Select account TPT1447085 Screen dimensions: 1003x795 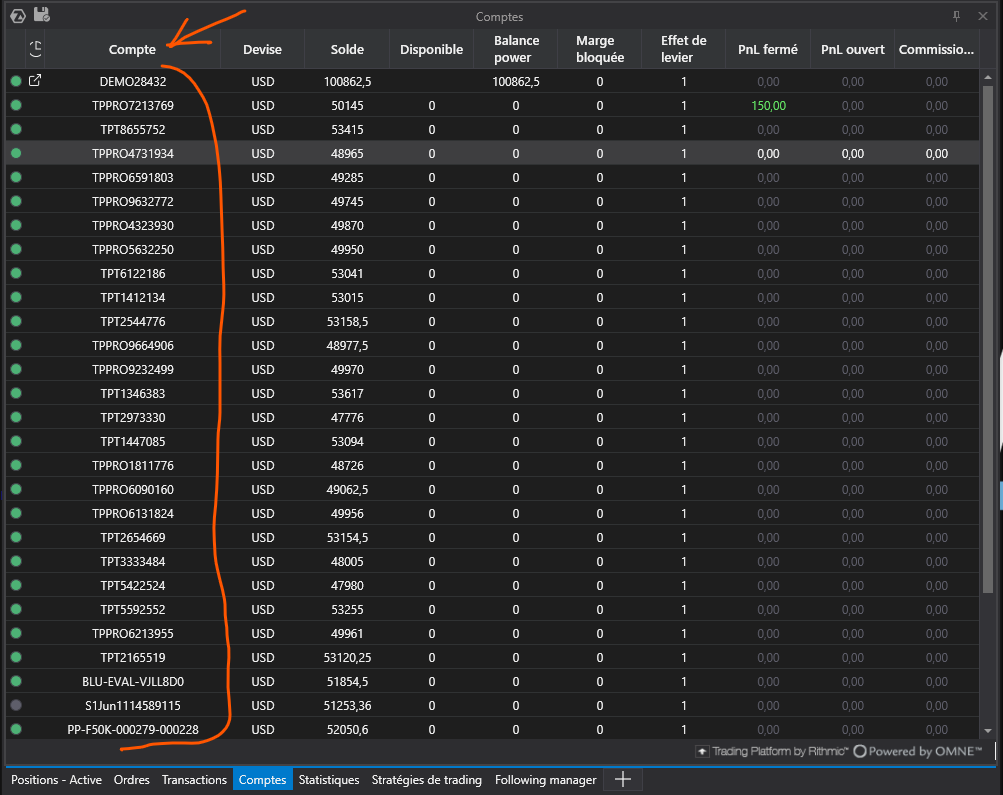point(493,441)
